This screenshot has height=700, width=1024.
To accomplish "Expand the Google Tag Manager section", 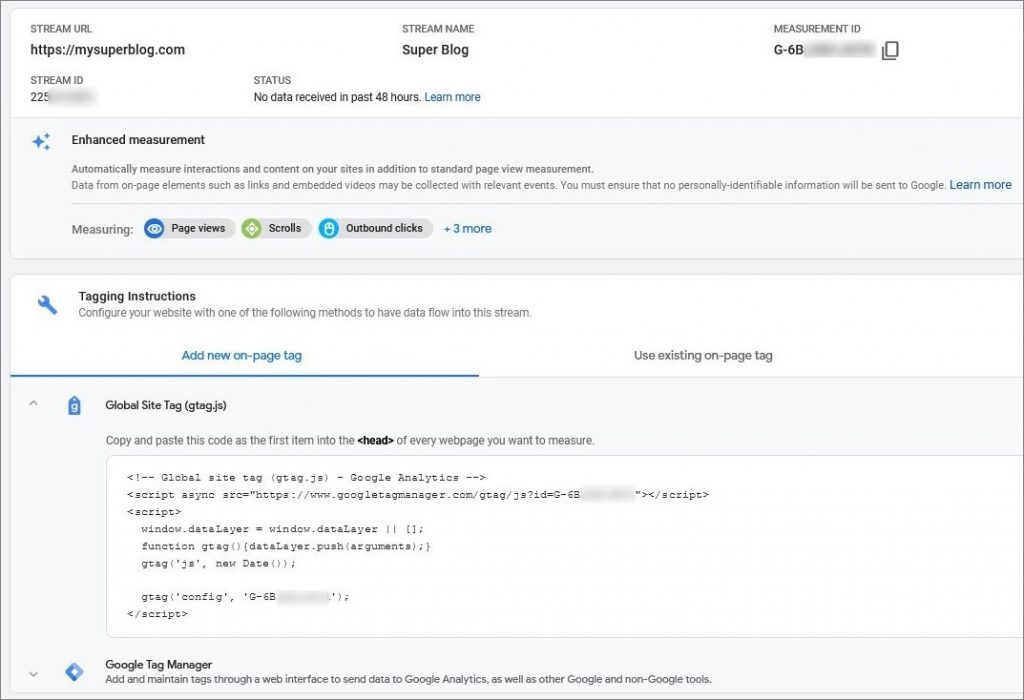I will pos(33,674).
